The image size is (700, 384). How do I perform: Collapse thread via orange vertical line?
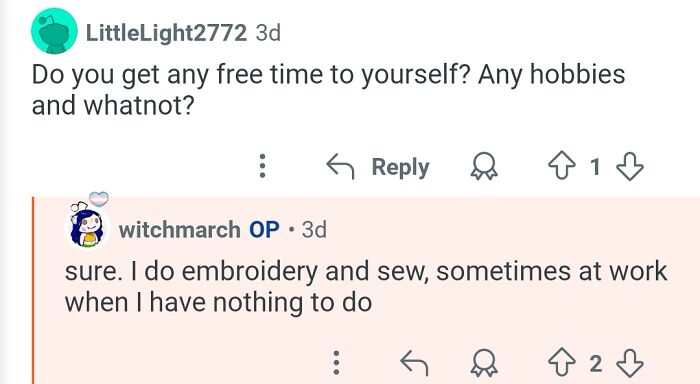tap(33, 290)
